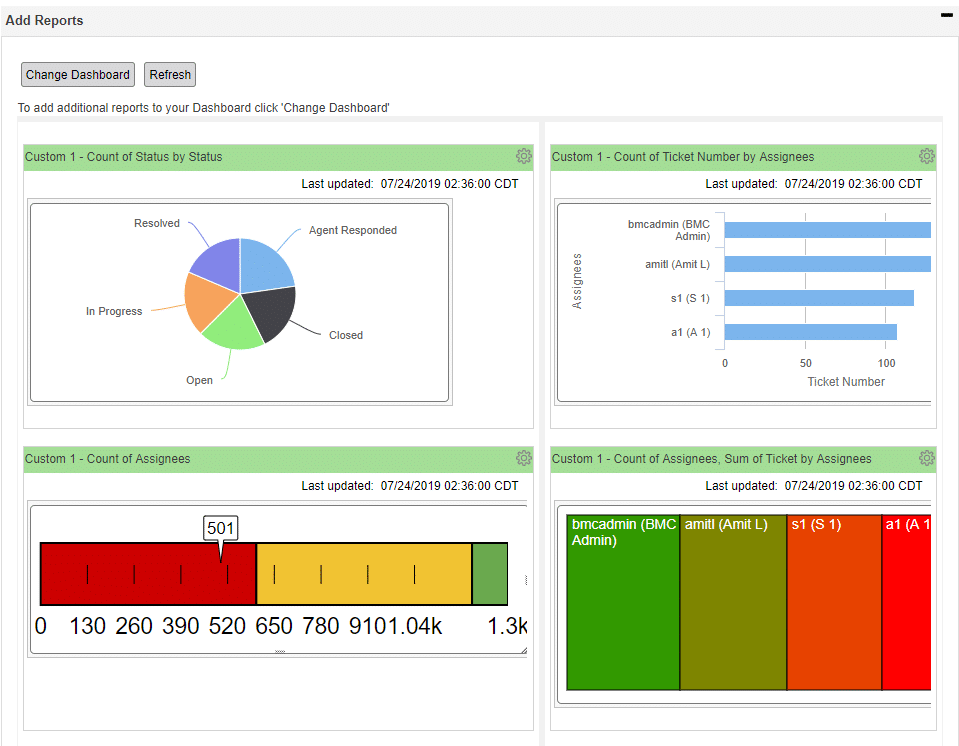Click the bmcadmin bar in bar chart
Screen dimensions: 959x746
(828, 230)
